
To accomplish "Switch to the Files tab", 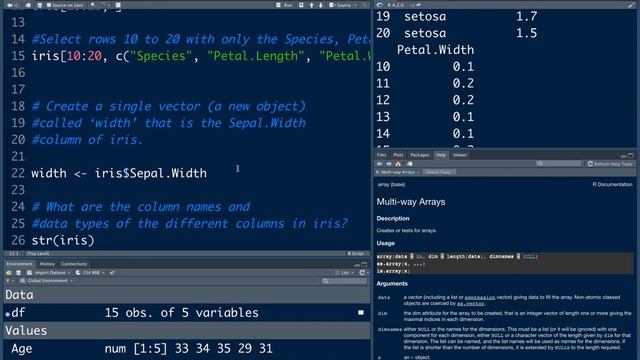I will [382, 155].
